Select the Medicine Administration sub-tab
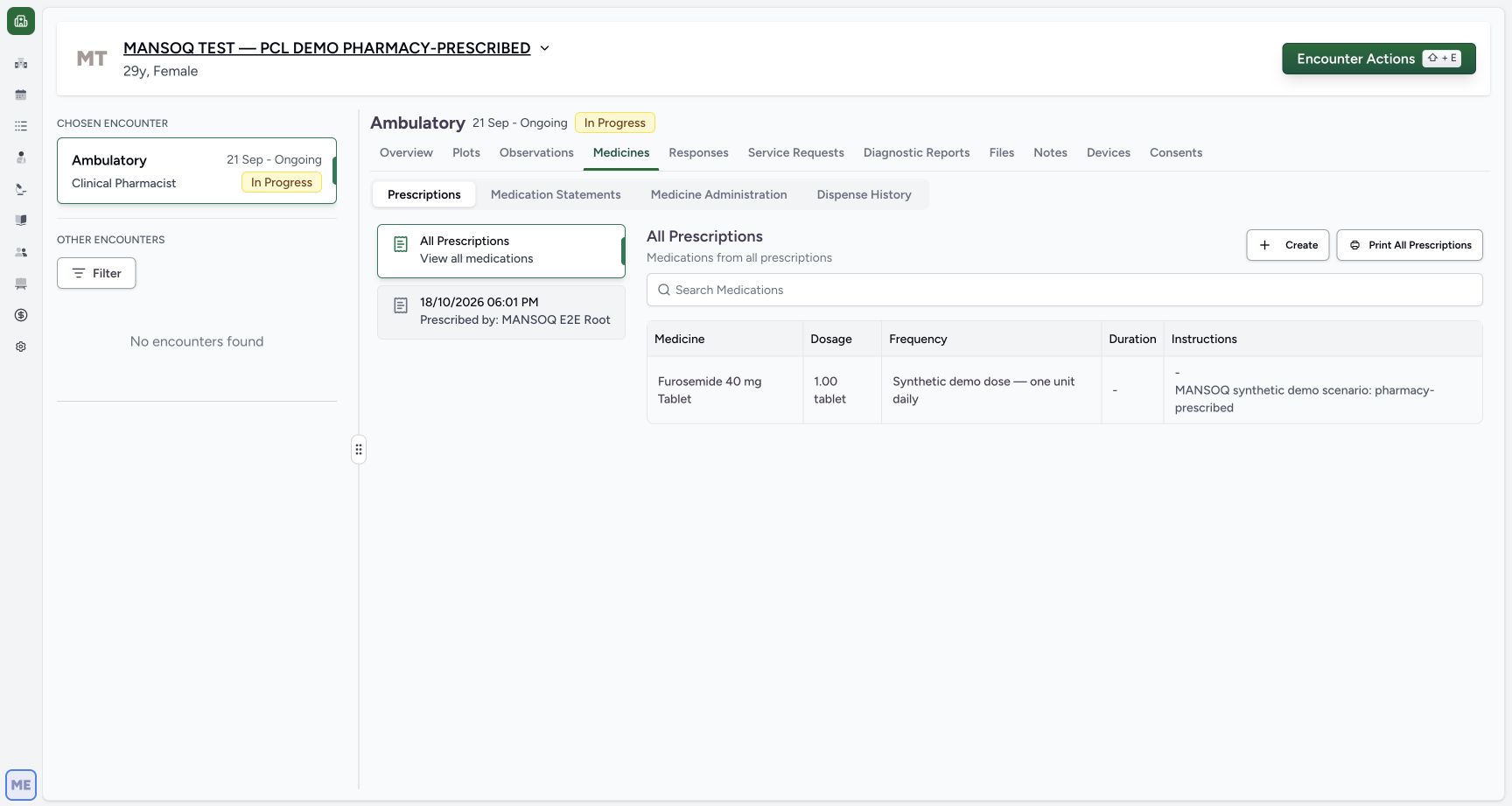Image resolution: width=1512 pixels, height=806 pixels. pos(718,194)
